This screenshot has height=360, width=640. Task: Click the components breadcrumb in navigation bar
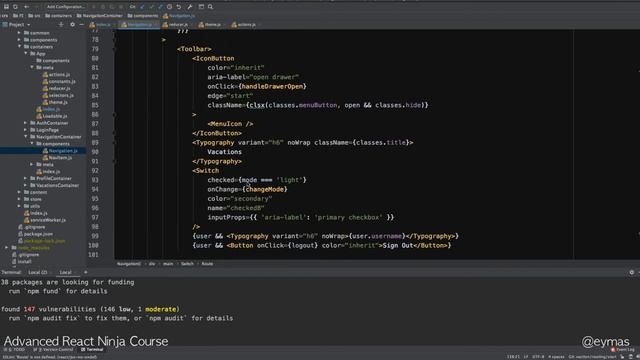coord(143,16)
